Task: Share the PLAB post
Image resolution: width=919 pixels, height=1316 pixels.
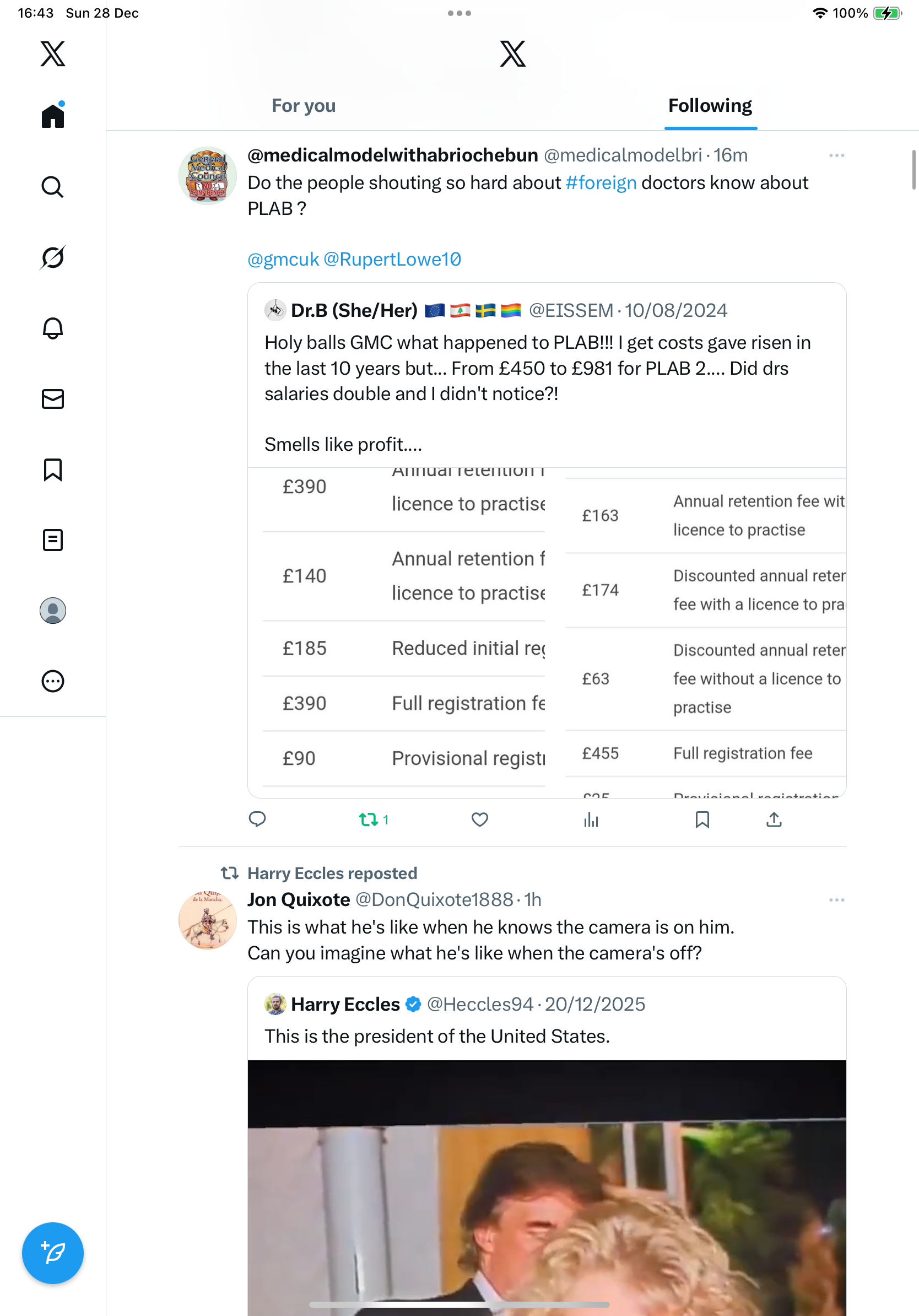Action: pos(774,819)
